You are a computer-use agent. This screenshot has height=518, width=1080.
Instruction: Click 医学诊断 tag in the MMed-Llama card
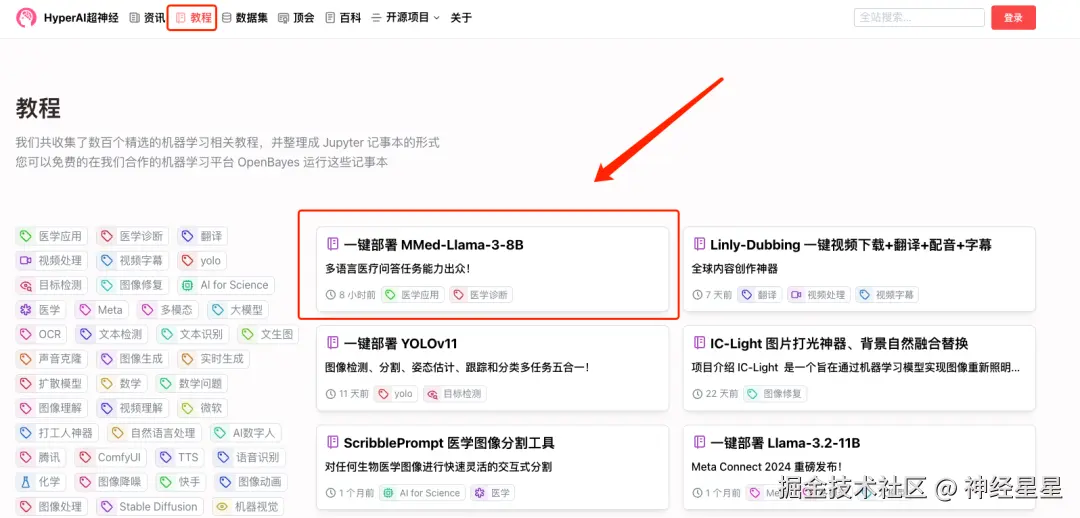point(481,295)
